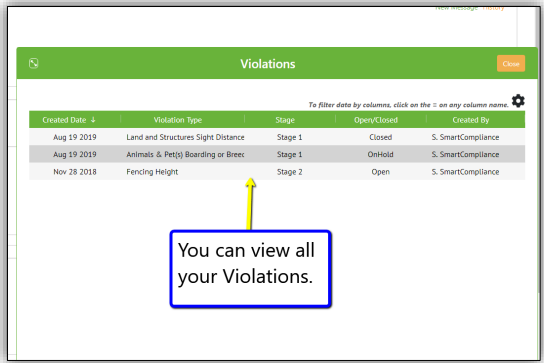Click the Open/Closed column header
This screenshot has width=544, height=363.
(x=376, y=120)
